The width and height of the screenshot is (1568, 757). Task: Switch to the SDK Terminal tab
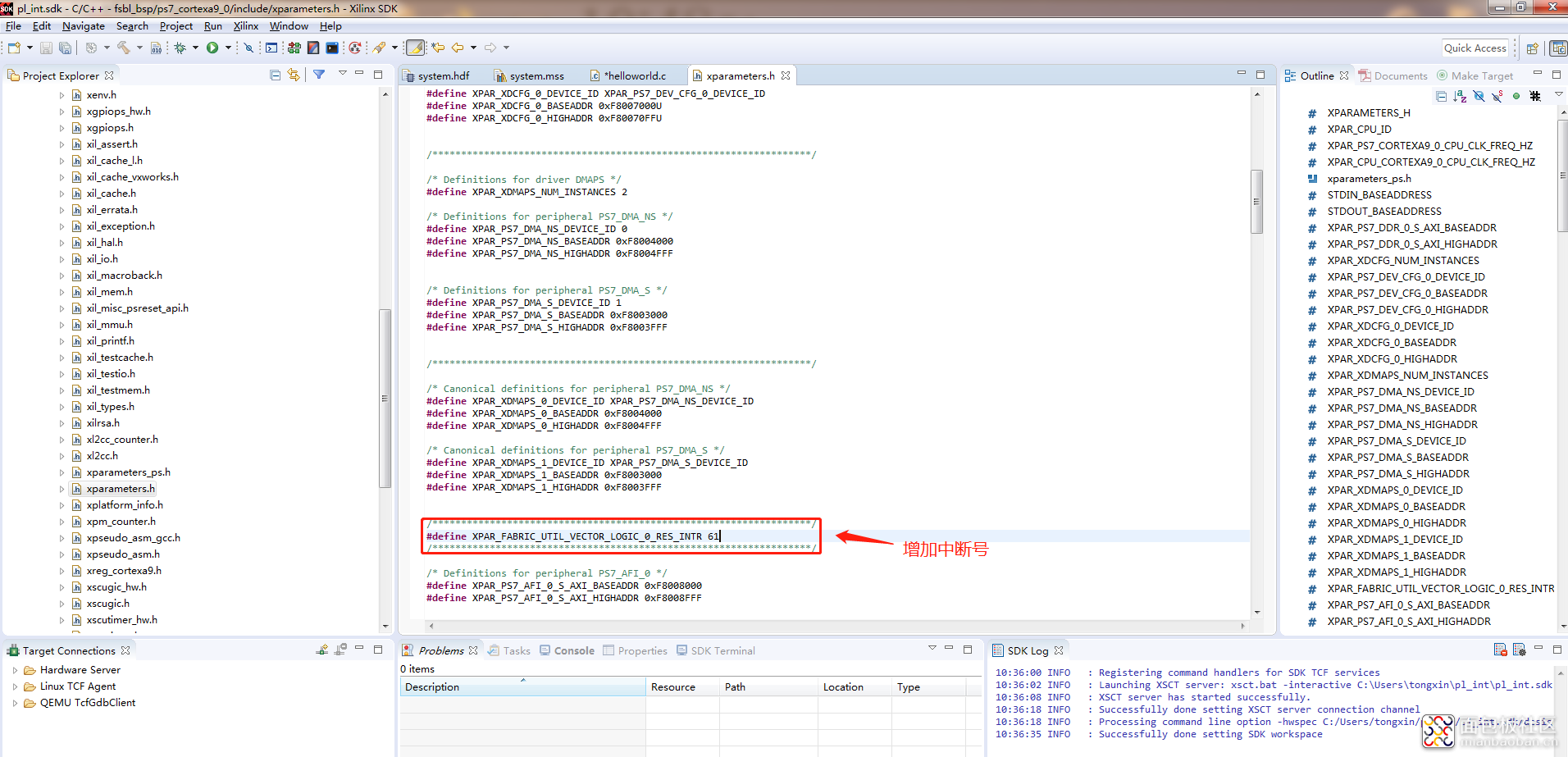point(715,650)
